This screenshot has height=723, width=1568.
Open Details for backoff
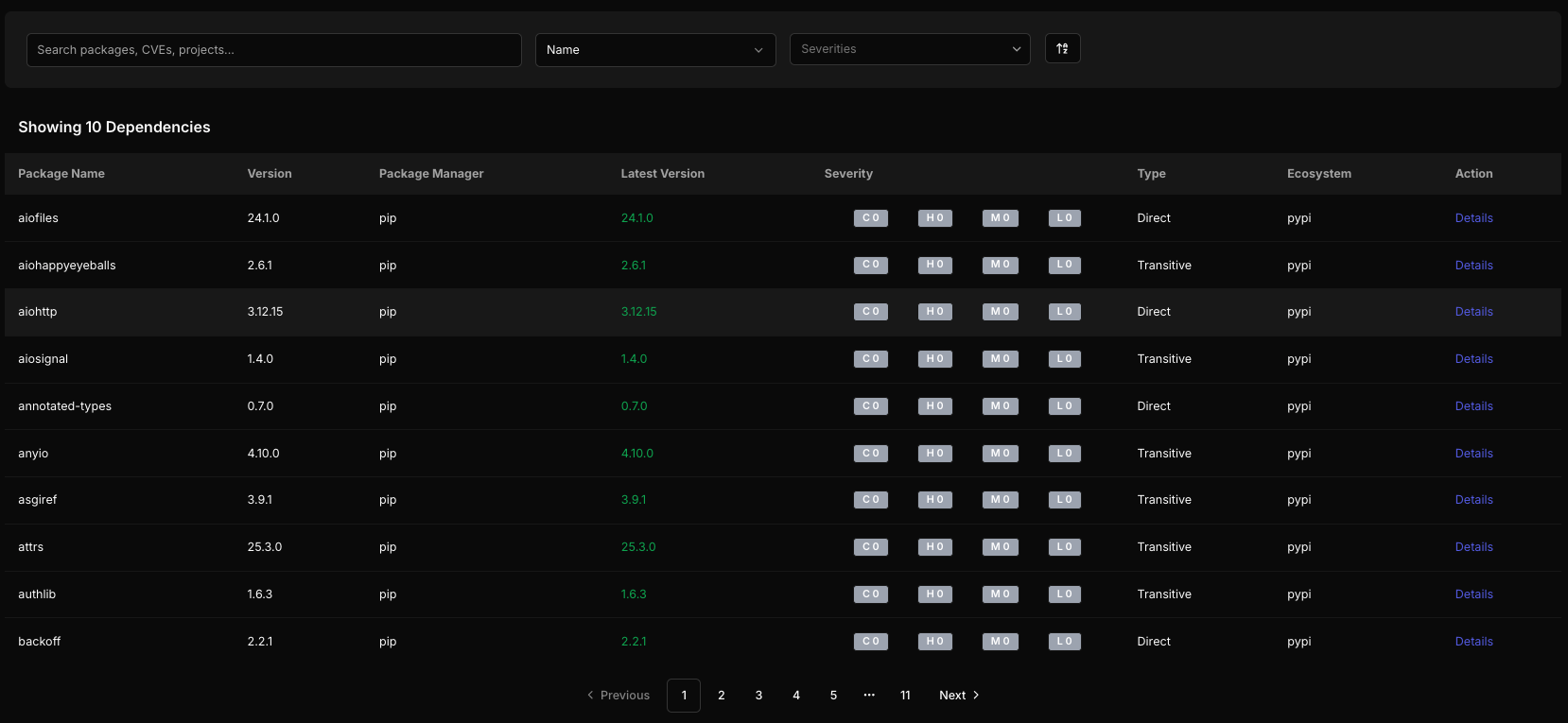(x=1473, y=642)
